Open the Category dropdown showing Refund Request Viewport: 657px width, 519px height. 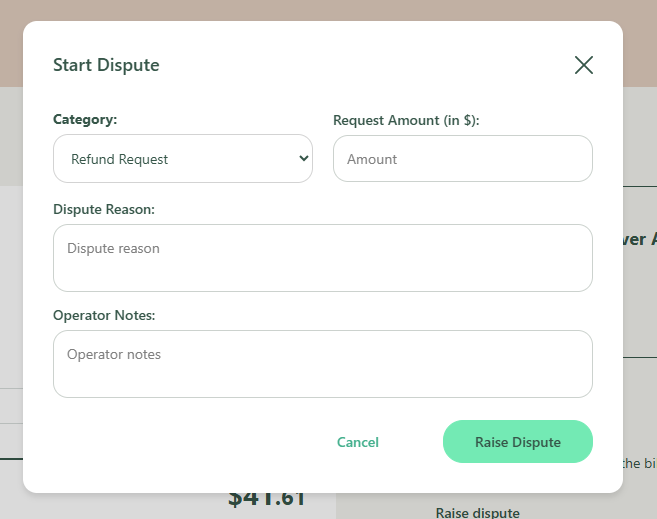[x=183, y=159]
